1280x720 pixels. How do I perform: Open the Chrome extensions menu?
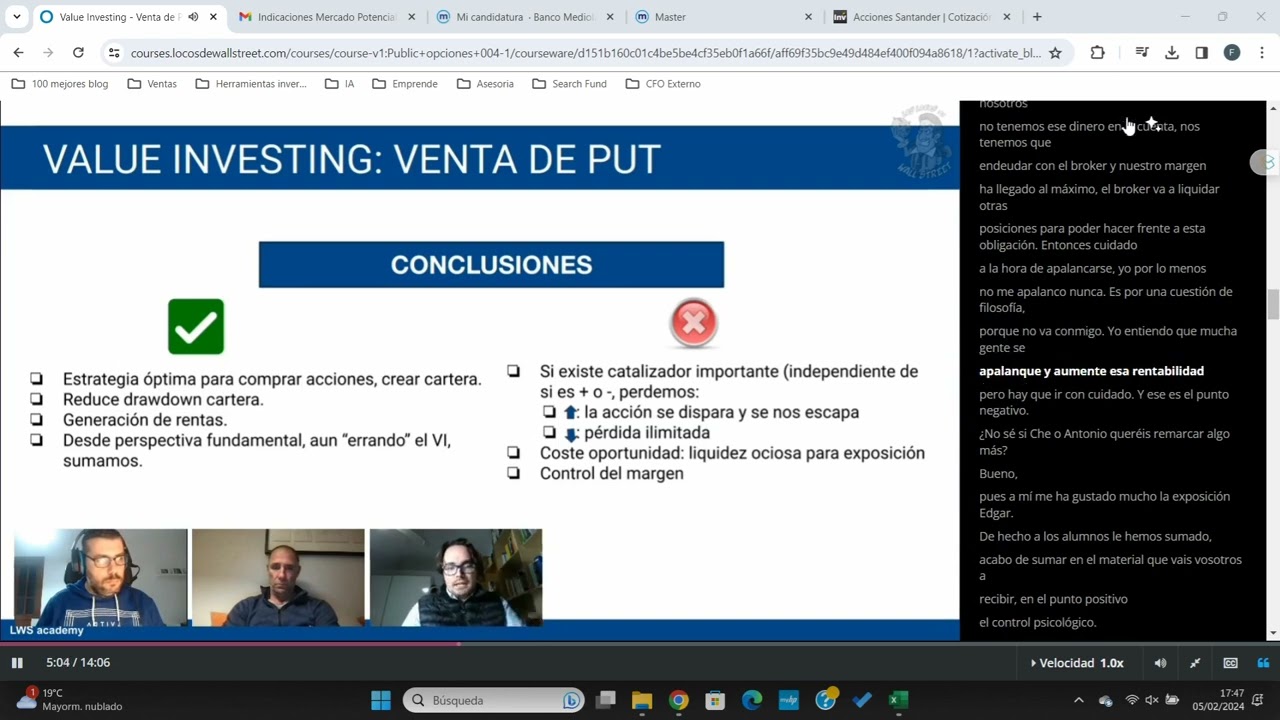pyautogui.click(x=1098, y=53)
